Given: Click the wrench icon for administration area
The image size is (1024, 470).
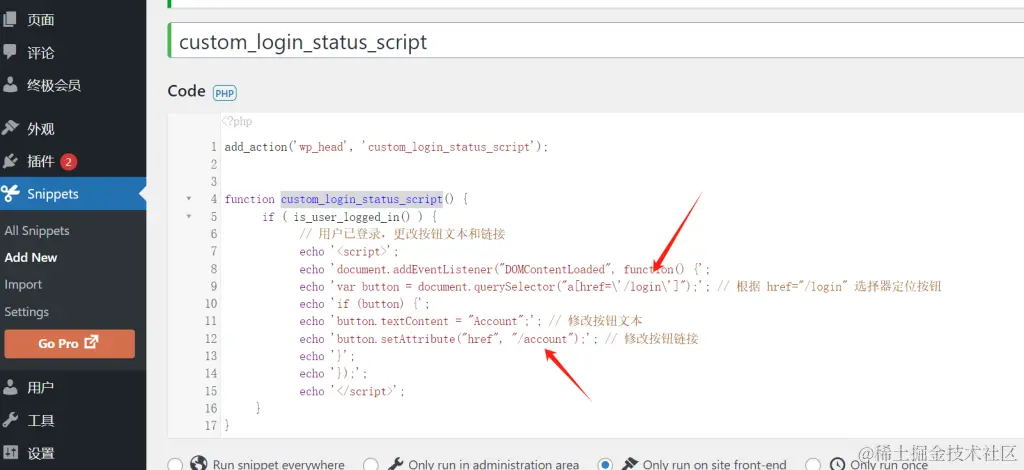Looking at the screenshot, I should tap(394, 464).
